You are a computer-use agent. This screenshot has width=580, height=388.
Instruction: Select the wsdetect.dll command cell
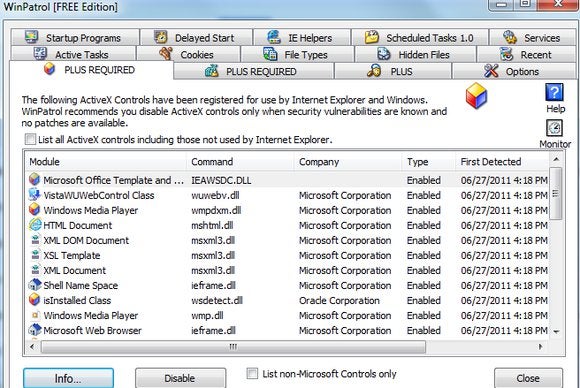click(x=217, y=300)
